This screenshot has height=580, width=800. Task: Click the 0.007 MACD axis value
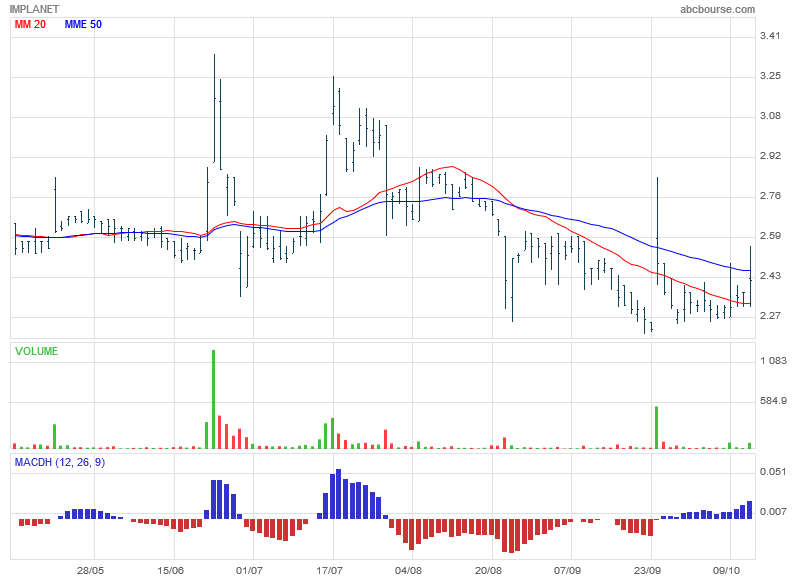click(x=773, y=512)
